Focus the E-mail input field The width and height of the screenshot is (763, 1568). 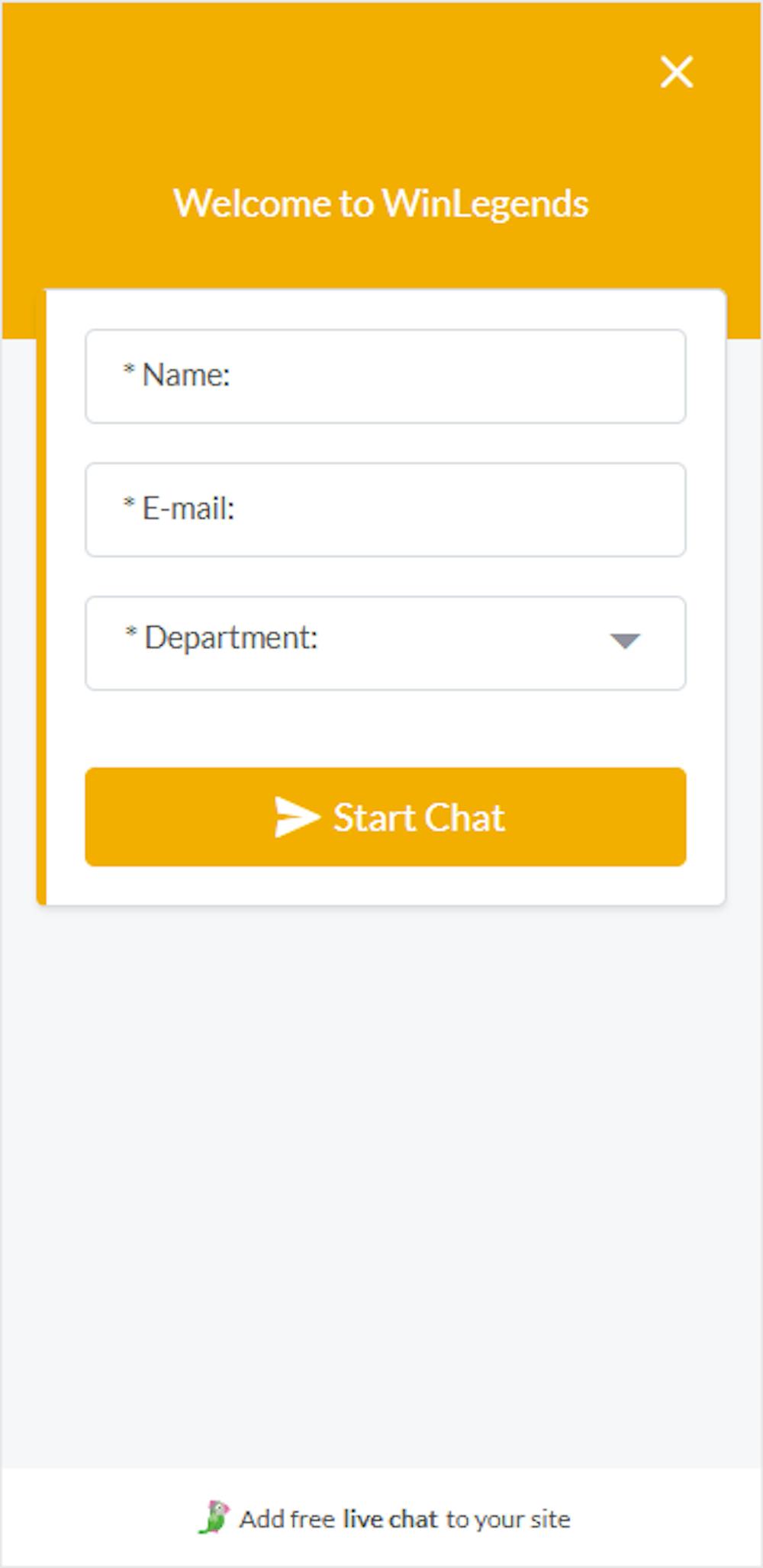pos(385,509)
